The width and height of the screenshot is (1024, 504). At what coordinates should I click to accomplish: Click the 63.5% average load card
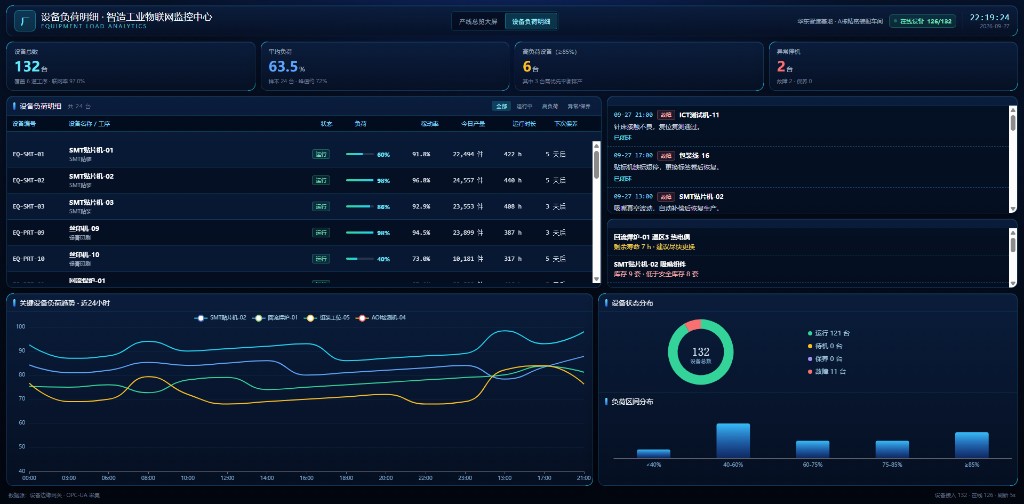tap(385, 66)
